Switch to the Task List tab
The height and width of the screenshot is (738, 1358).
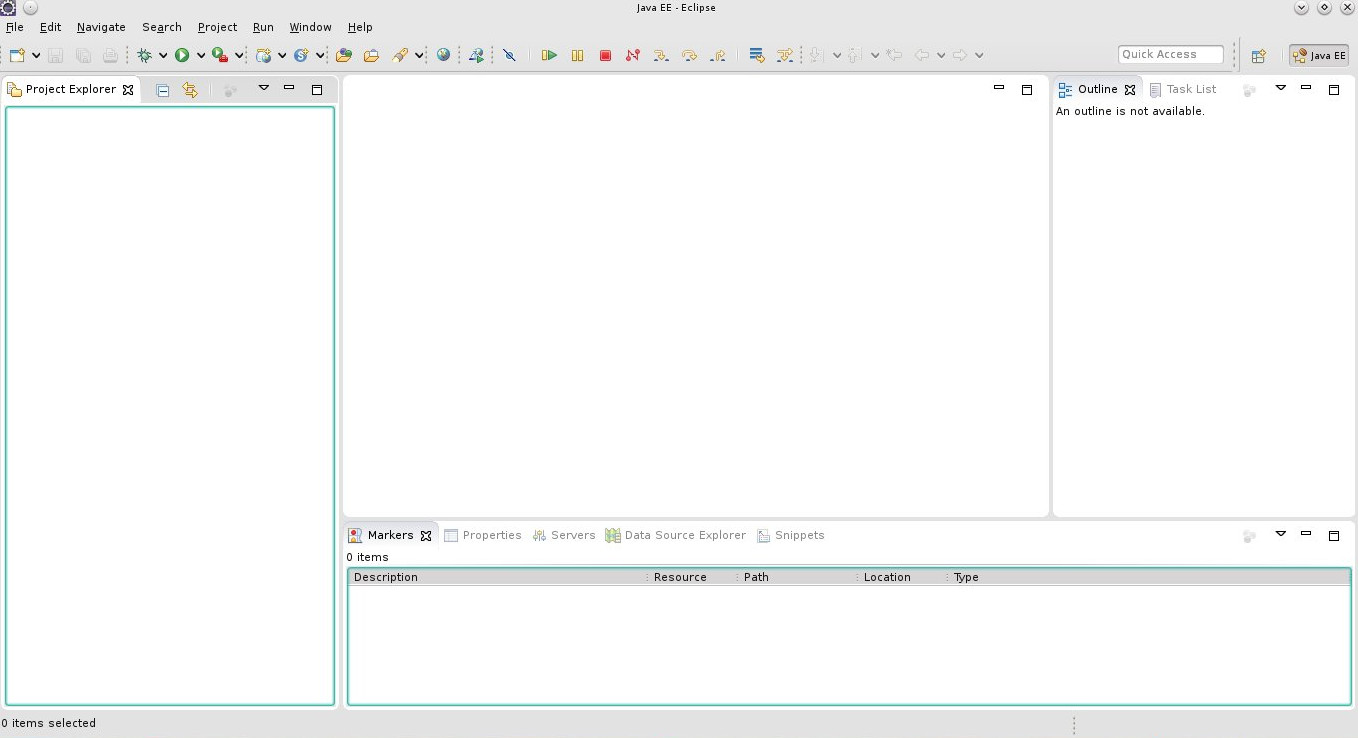pyautogui.click(x=1183, y=89)
